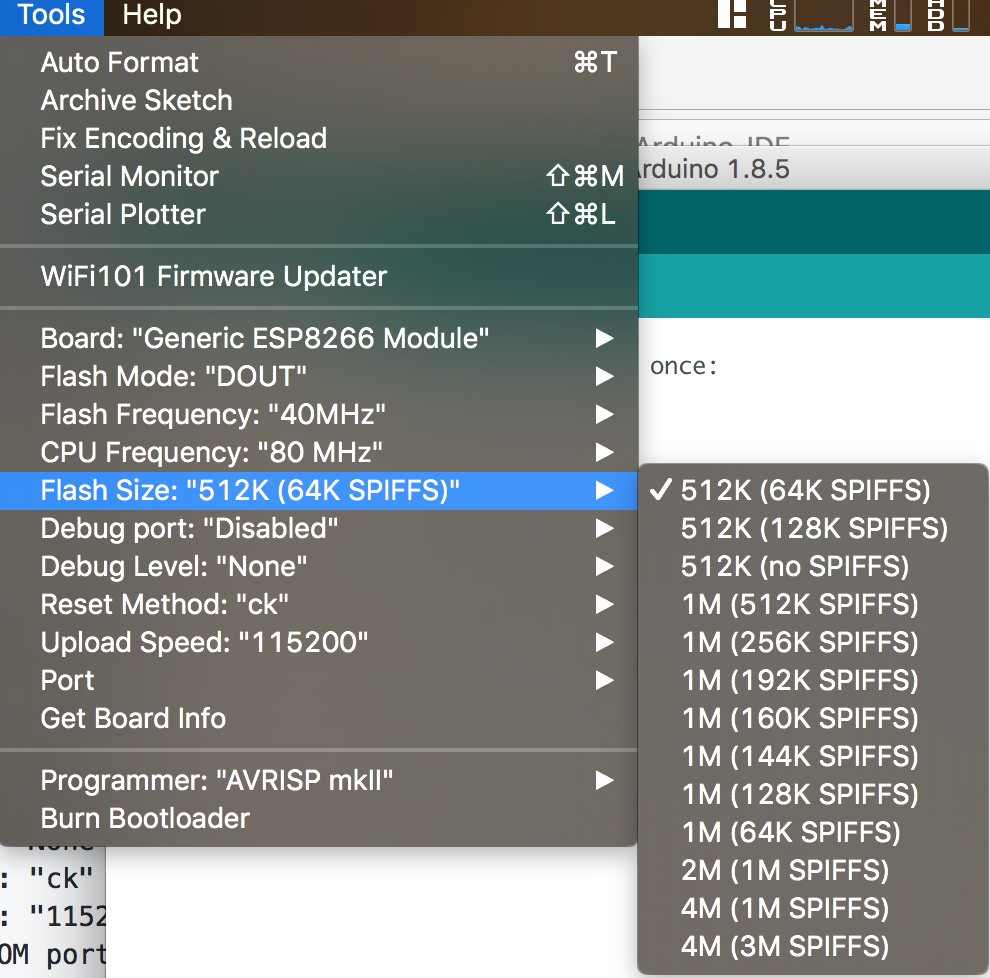Select 2M (1M SPIFFS) flash size
The image size is (990, 978).
click(813, 870)
